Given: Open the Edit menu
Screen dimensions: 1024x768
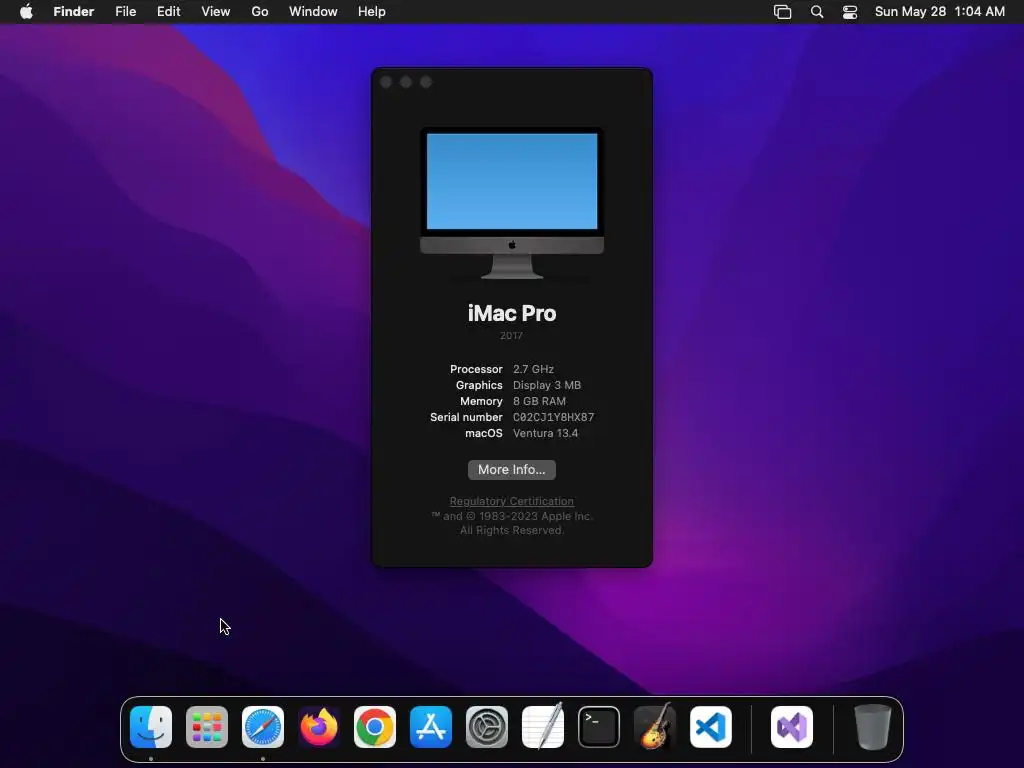Looking at the screenshot, I should point(168,12).
